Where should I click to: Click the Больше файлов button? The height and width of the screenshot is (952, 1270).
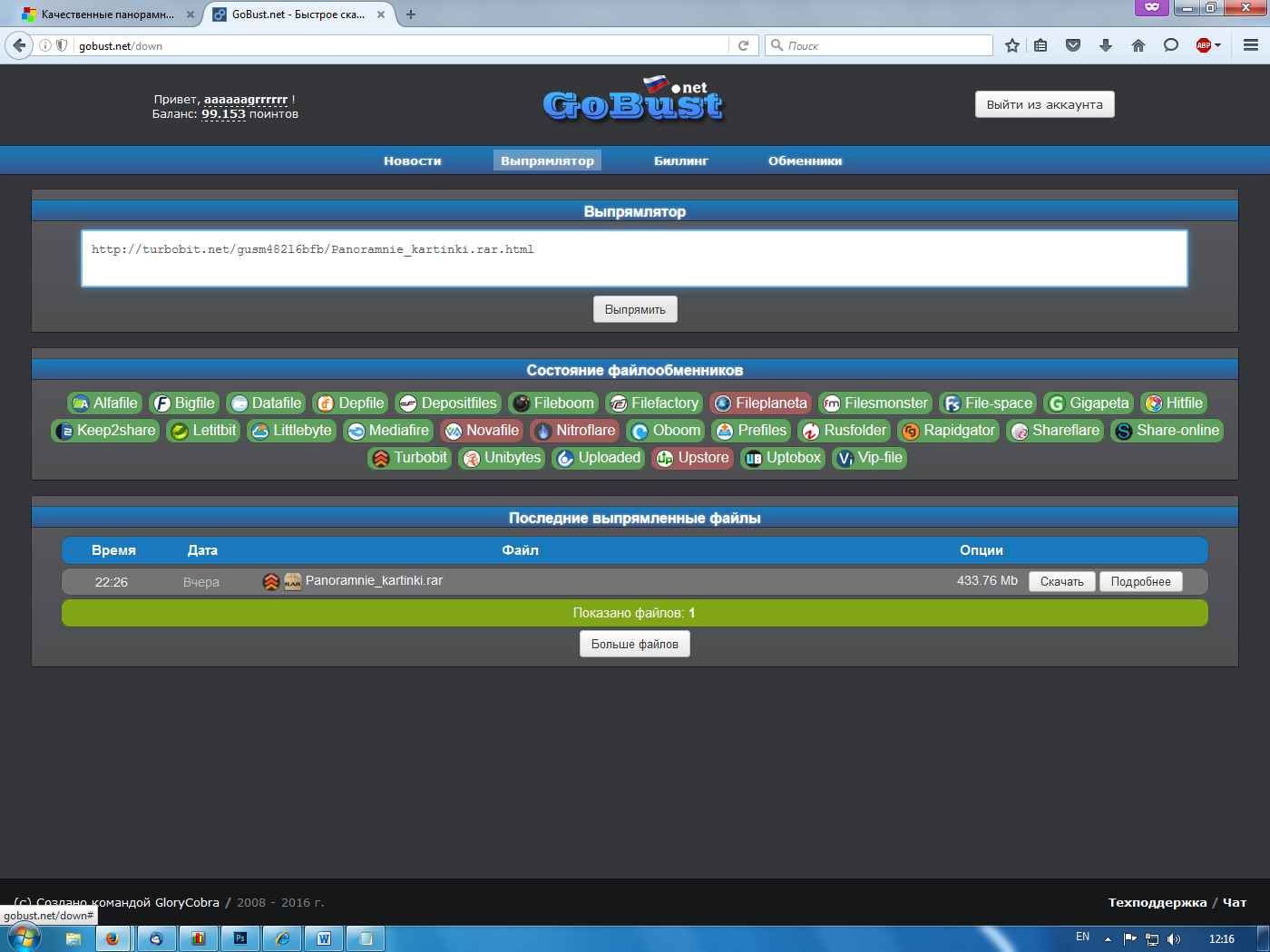tap(635, 644)
